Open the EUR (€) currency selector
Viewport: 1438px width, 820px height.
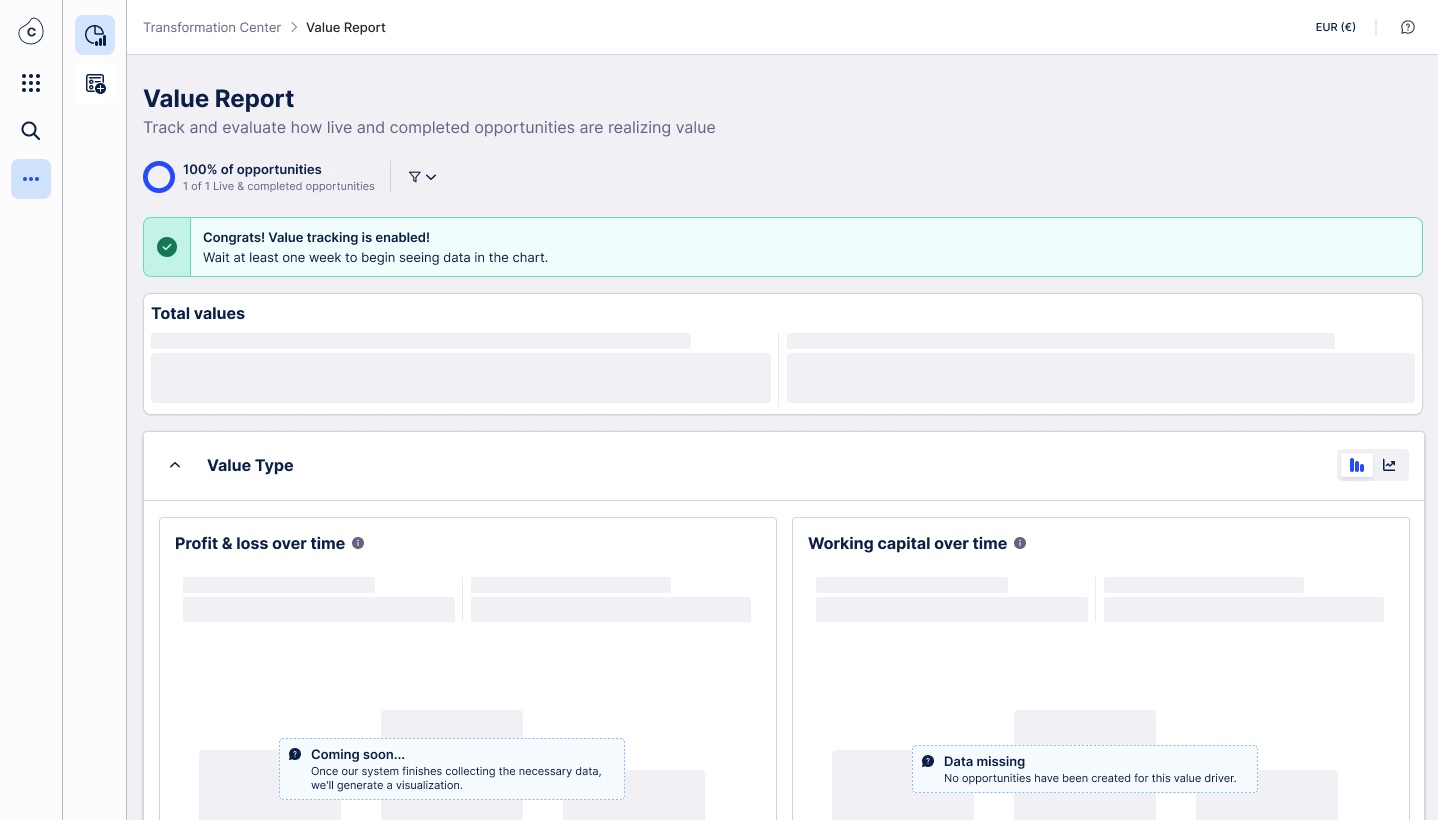[x=1335, y=27]
